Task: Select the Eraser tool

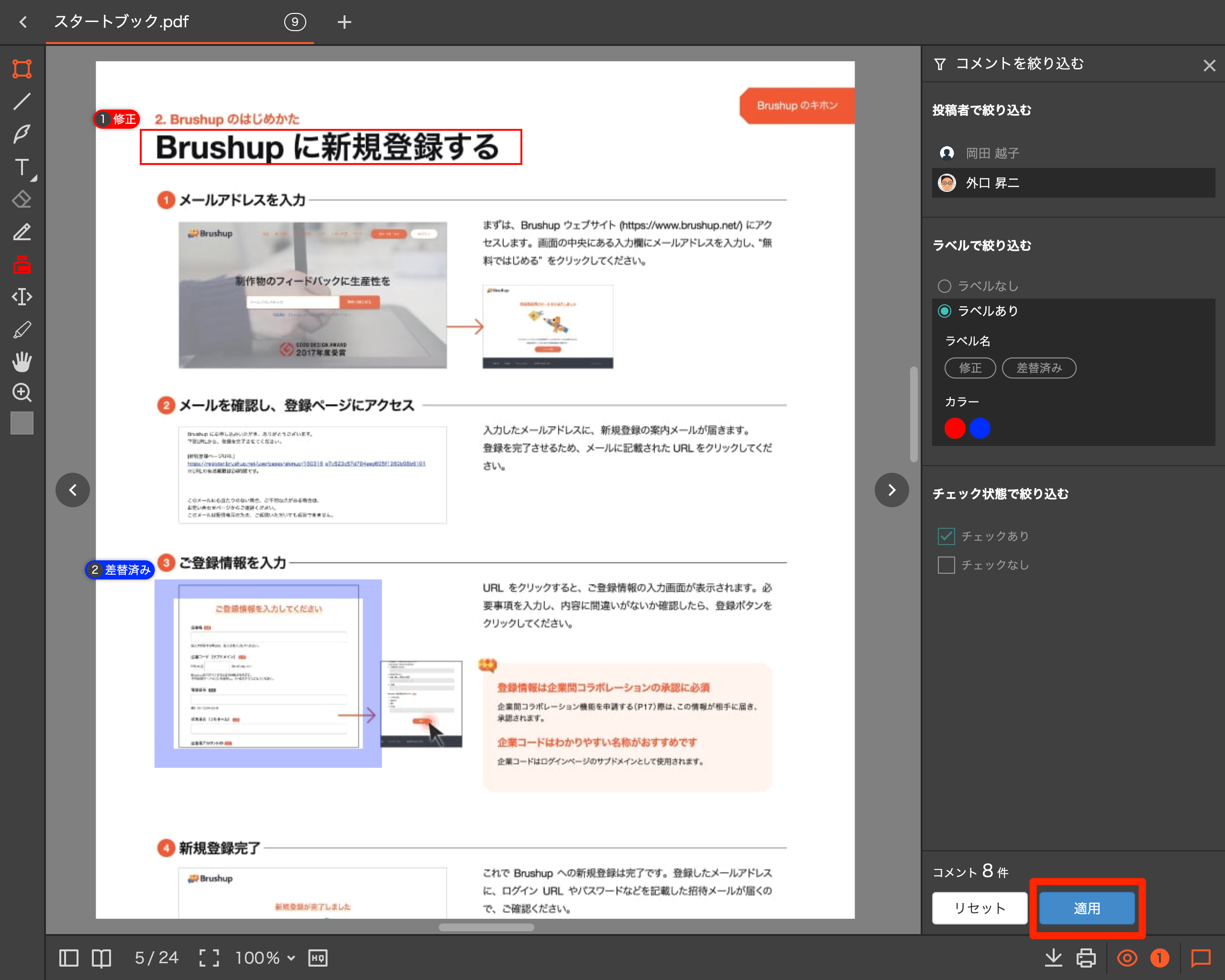Action: pos(22,200)
